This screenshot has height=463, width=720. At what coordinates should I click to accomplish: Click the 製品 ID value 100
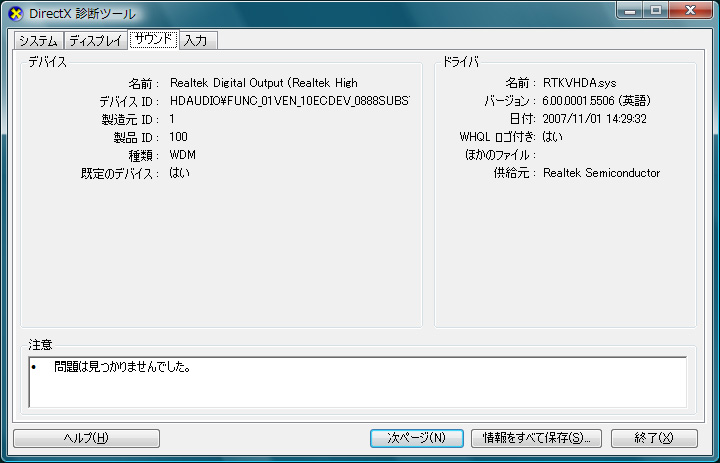[179, 137]
